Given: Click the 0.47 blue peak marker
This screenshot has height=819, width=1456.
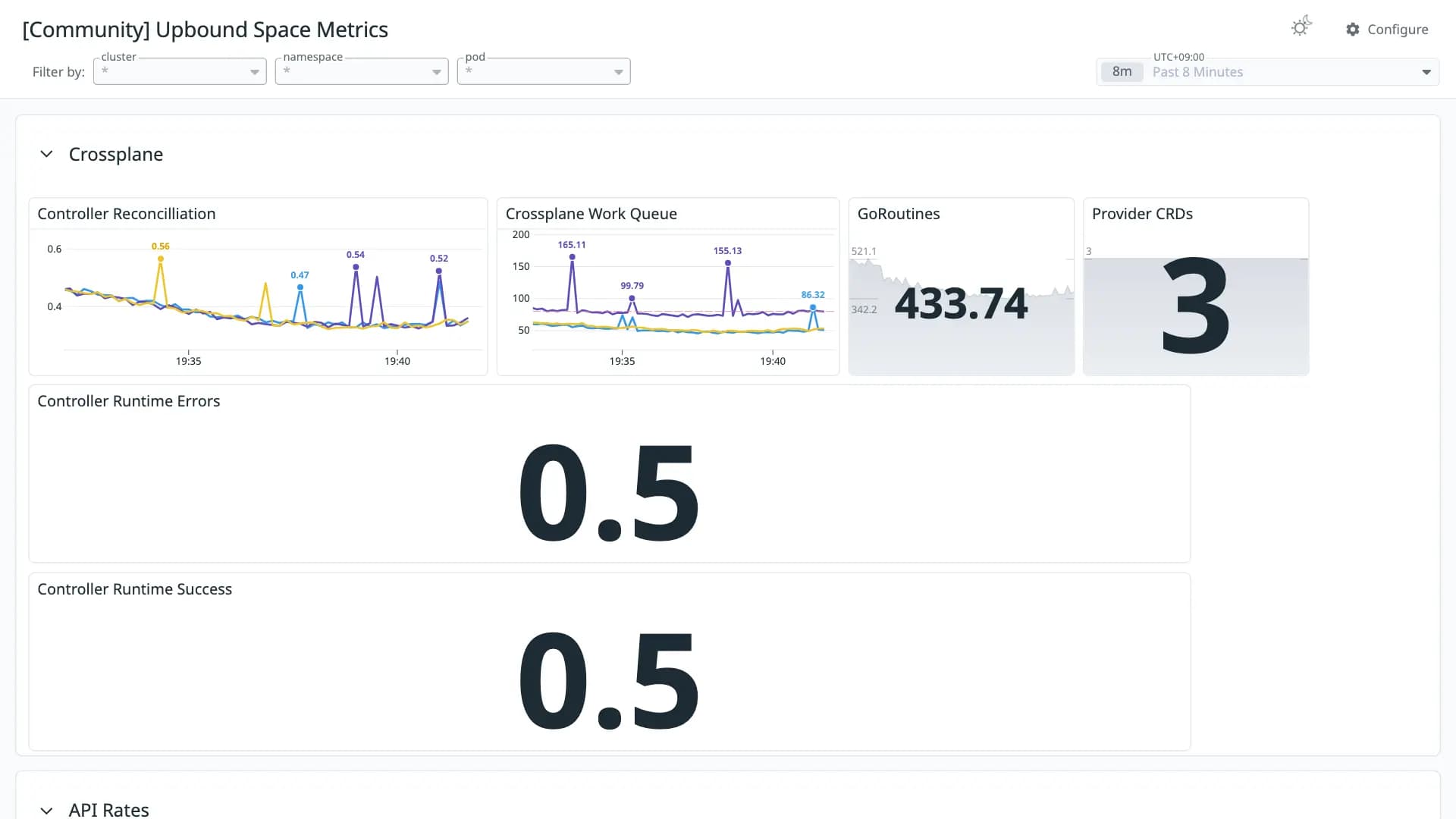Looking at the screenshot, I should click(300, 287).
